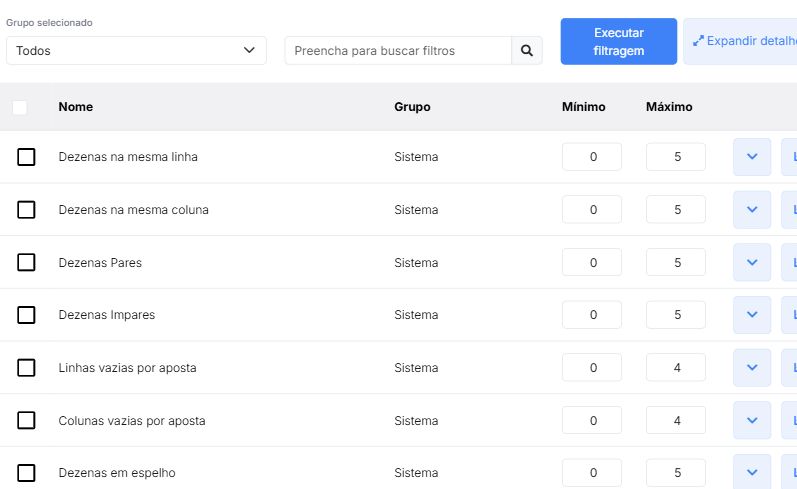Toggle the select-all checkbox in header
This screenshot has height=489, width=797.
pos(19,107)
